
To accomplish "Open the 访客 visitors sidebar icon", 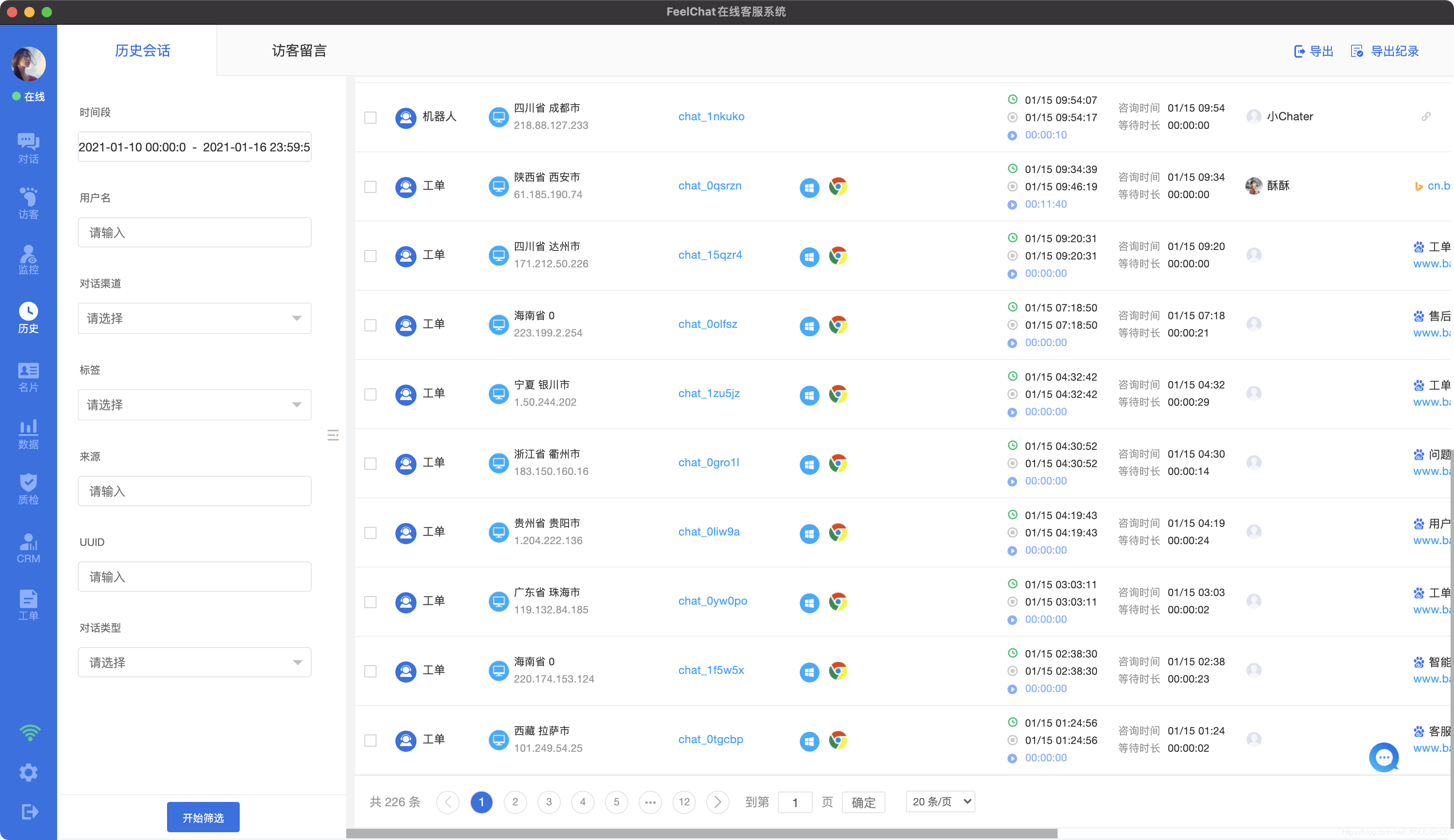I will pos(28,203).
